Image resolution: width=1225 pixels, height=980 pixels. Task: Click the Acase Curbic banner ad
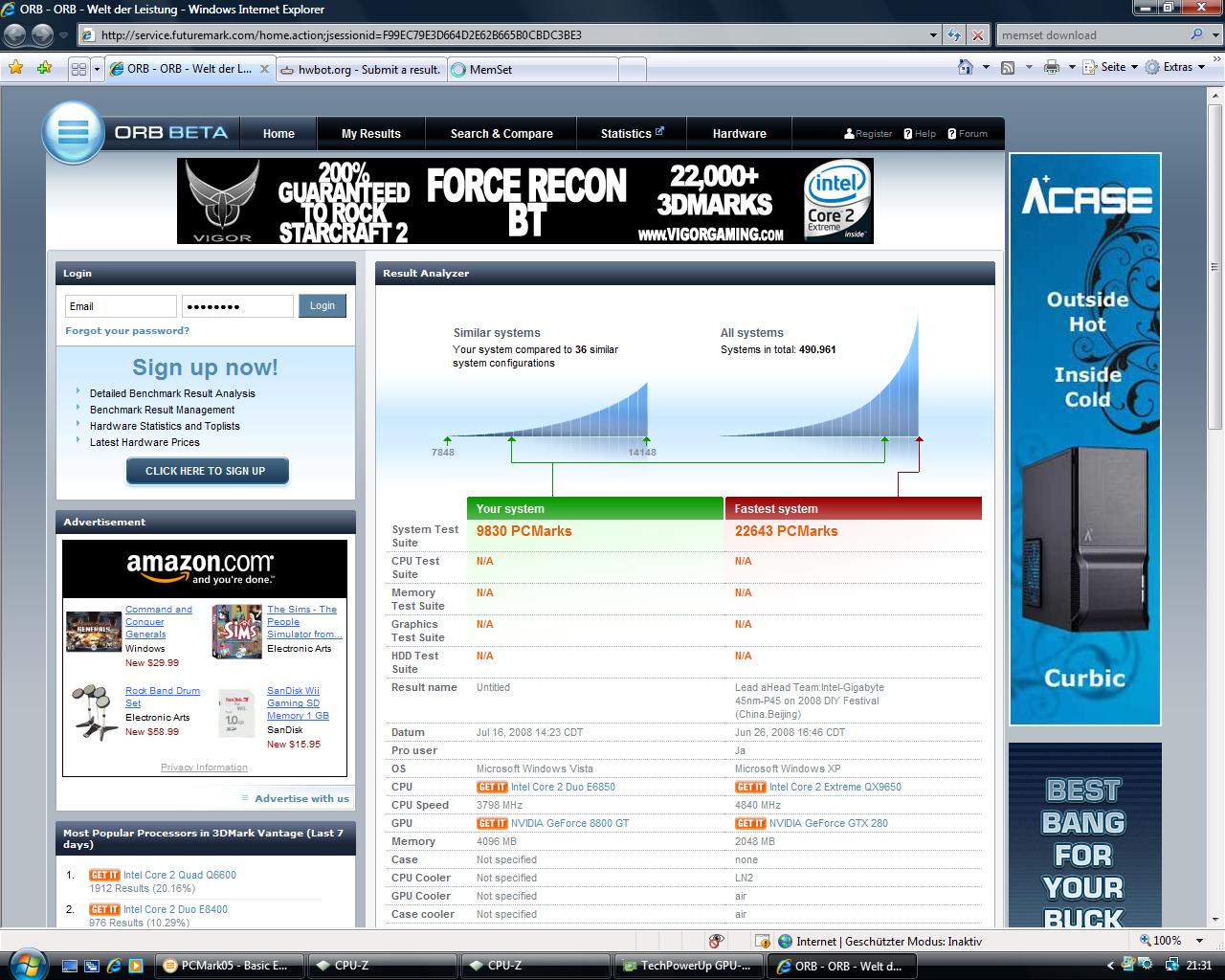click(1084, 439)
